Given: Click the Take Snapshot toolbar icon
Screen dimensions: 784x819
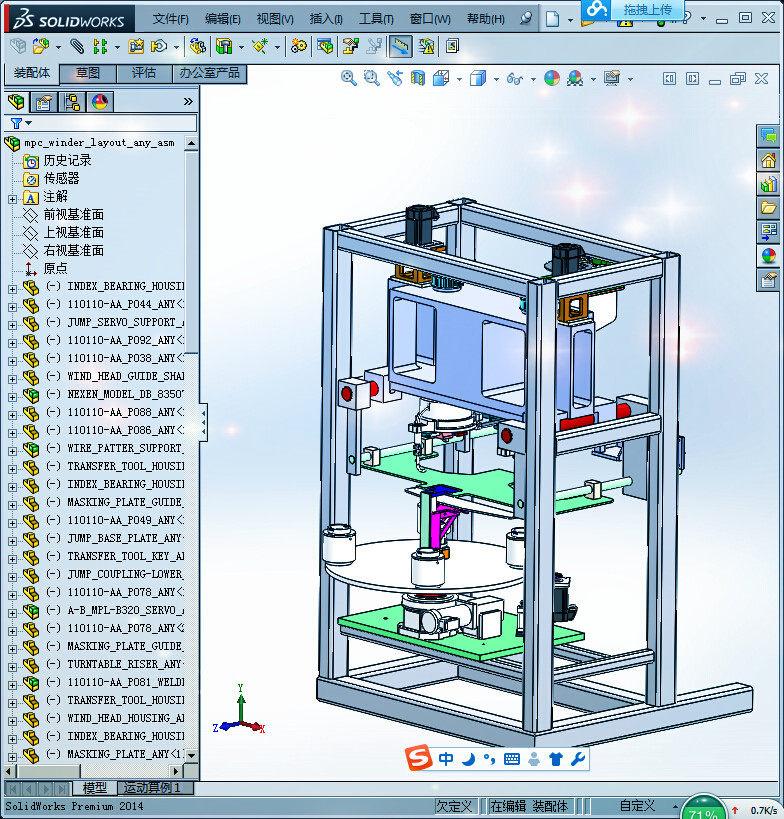Looking at the screenshot, I should tap(452, 46).
